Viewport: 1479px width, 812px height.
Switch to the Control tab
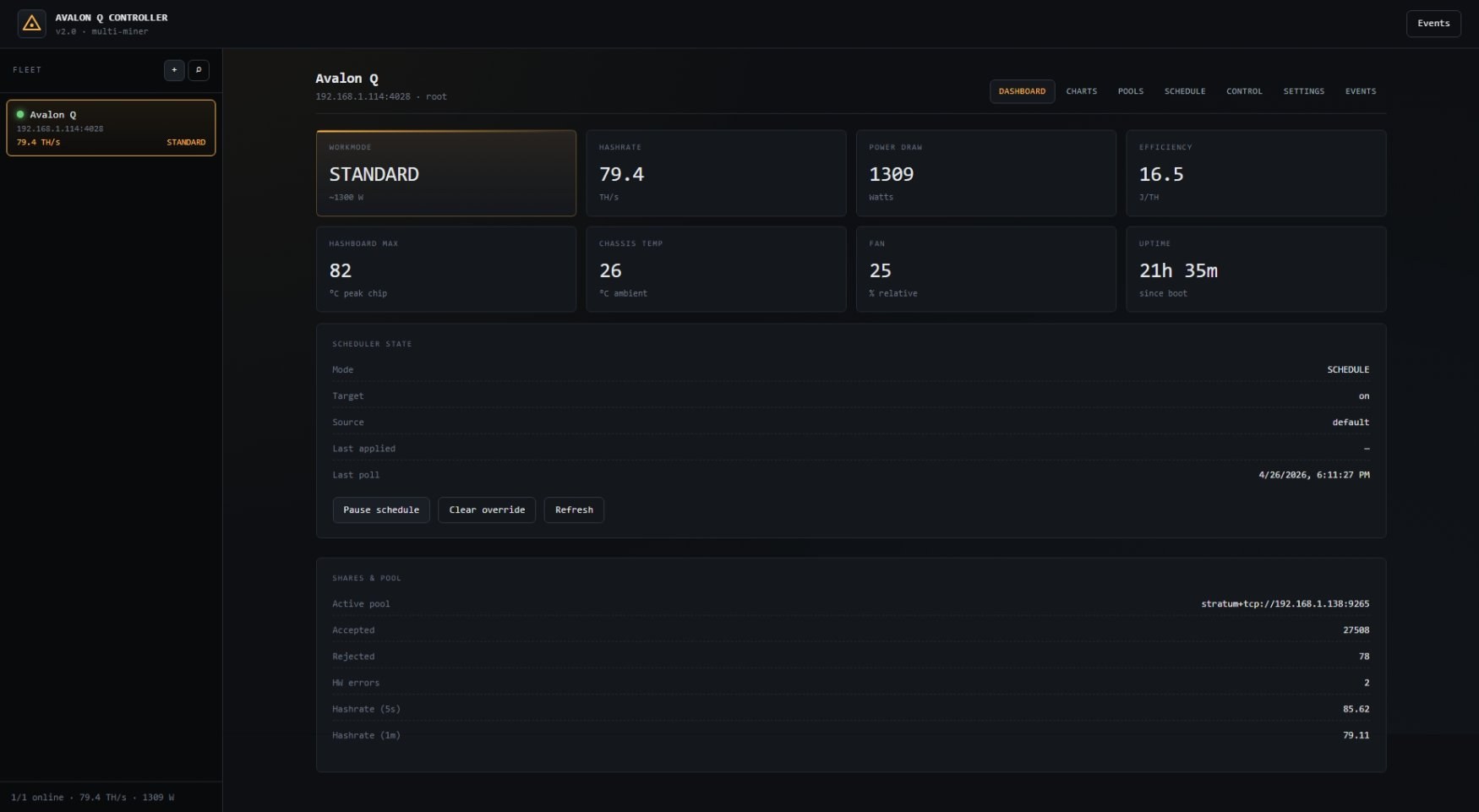(1244, 91)
